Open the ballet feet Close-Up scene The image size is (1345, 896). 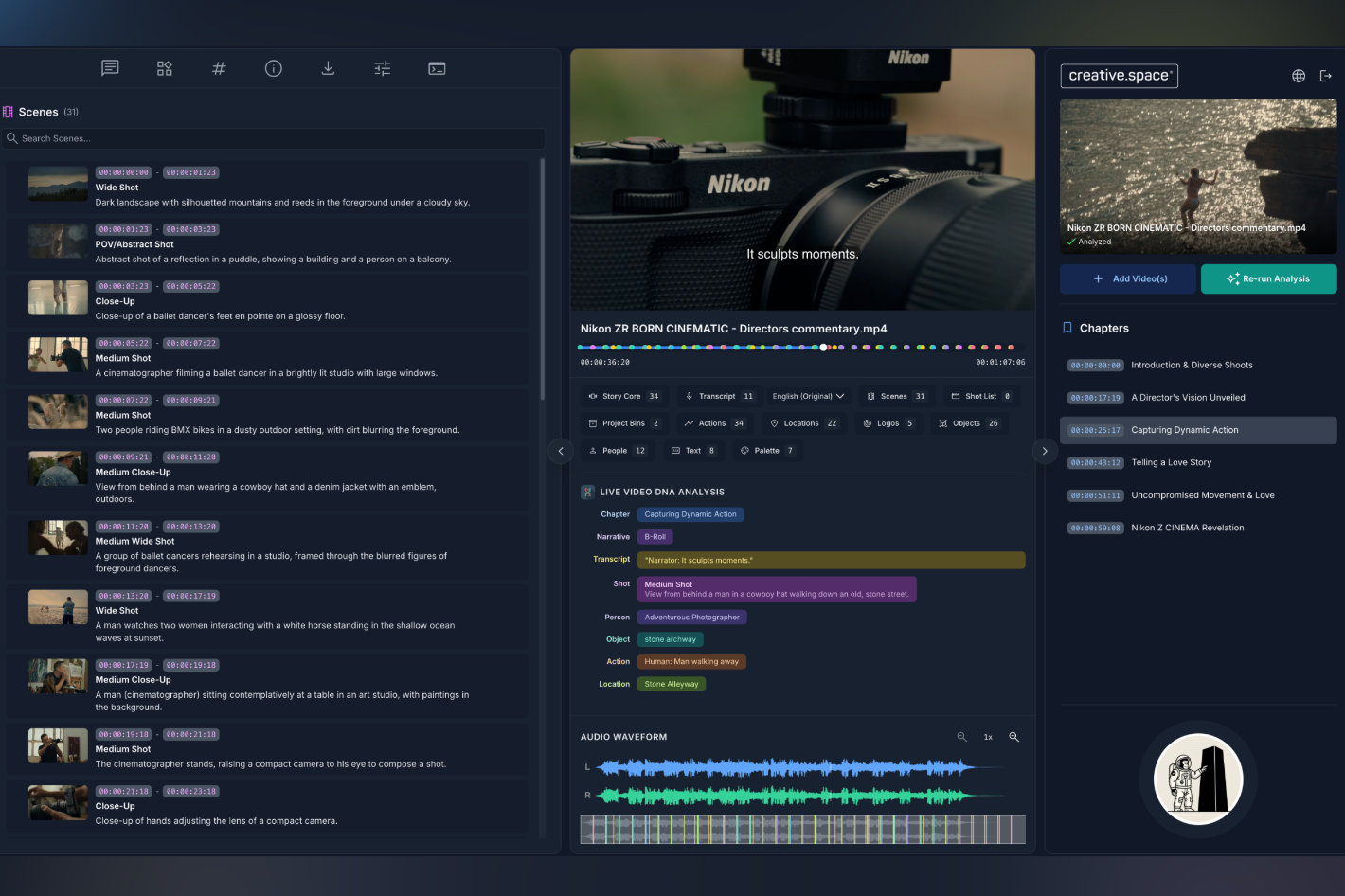[x=268, y=301]
